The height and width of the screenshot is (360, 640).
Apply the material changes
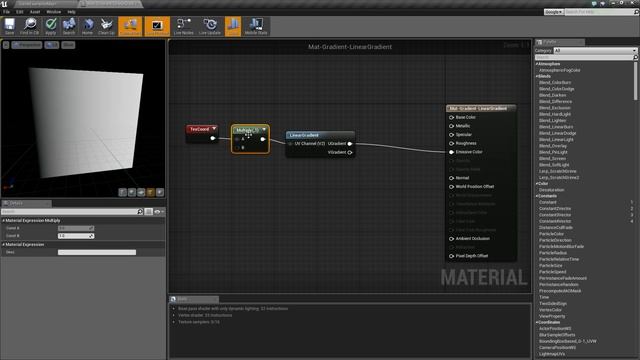point(51,26)
